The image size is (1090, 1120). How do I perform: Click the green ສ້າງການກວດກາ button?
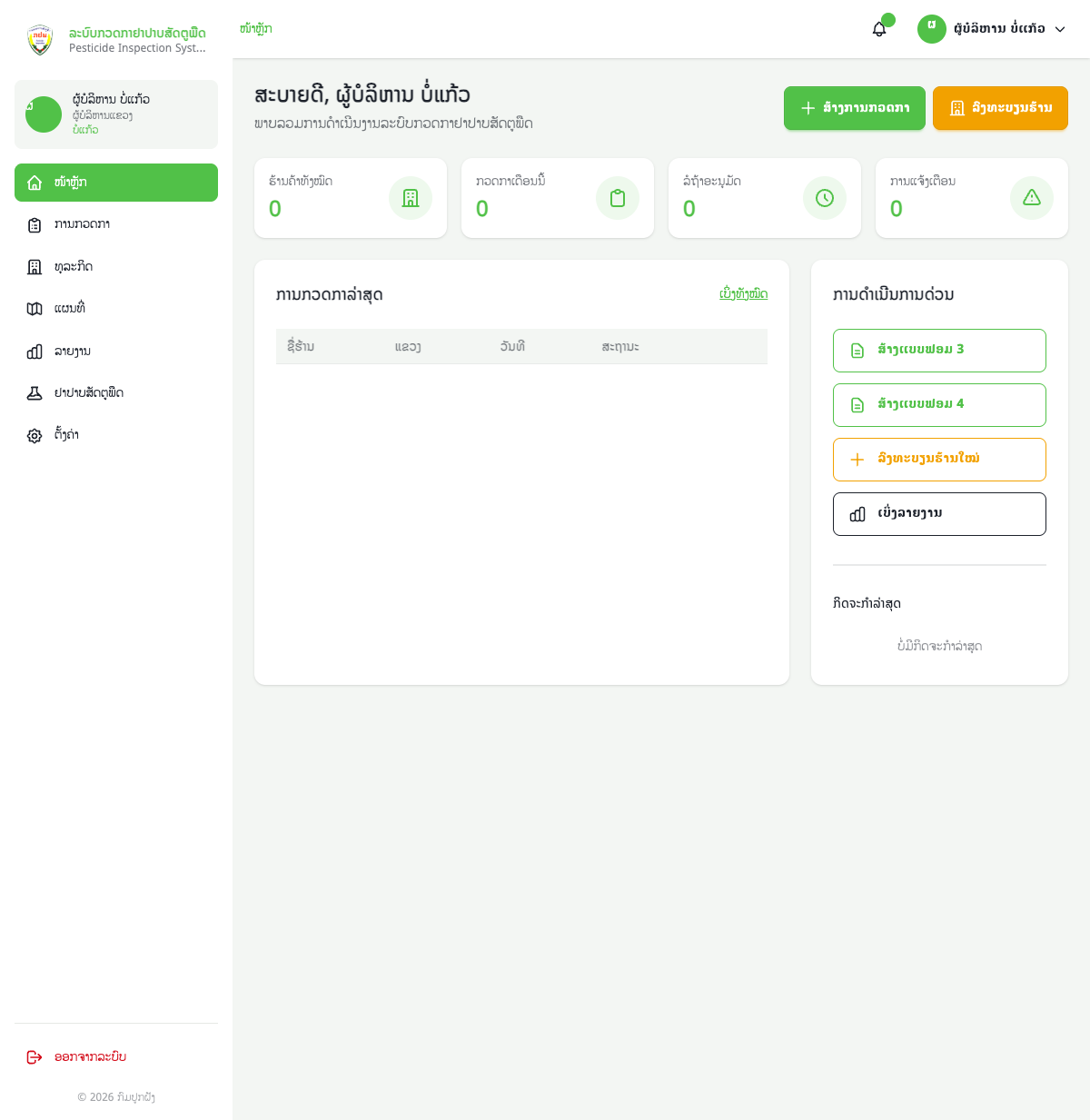click(855, 108)
